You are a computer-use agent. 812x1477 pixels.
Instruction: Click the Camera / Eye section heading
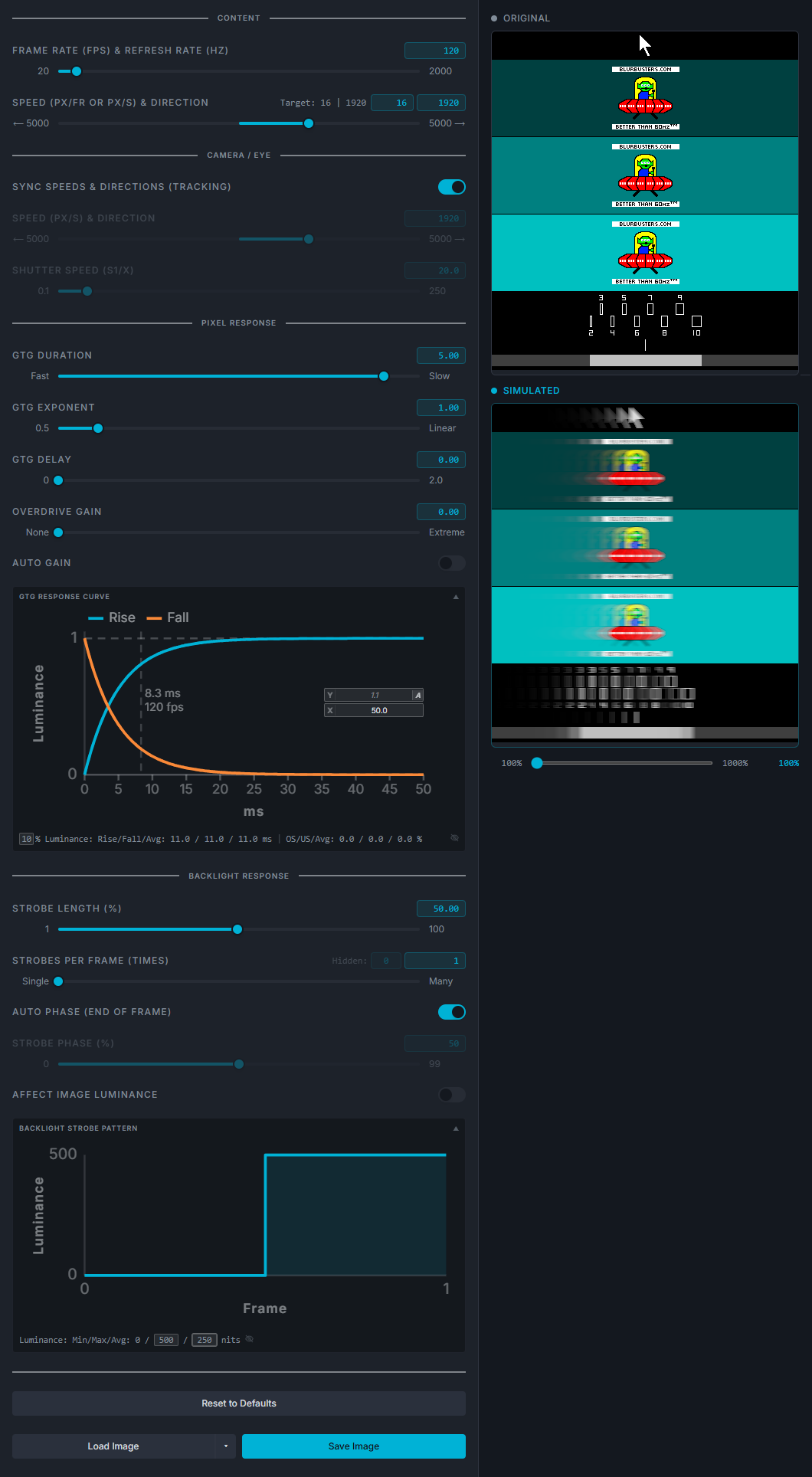tap(239, 155)
